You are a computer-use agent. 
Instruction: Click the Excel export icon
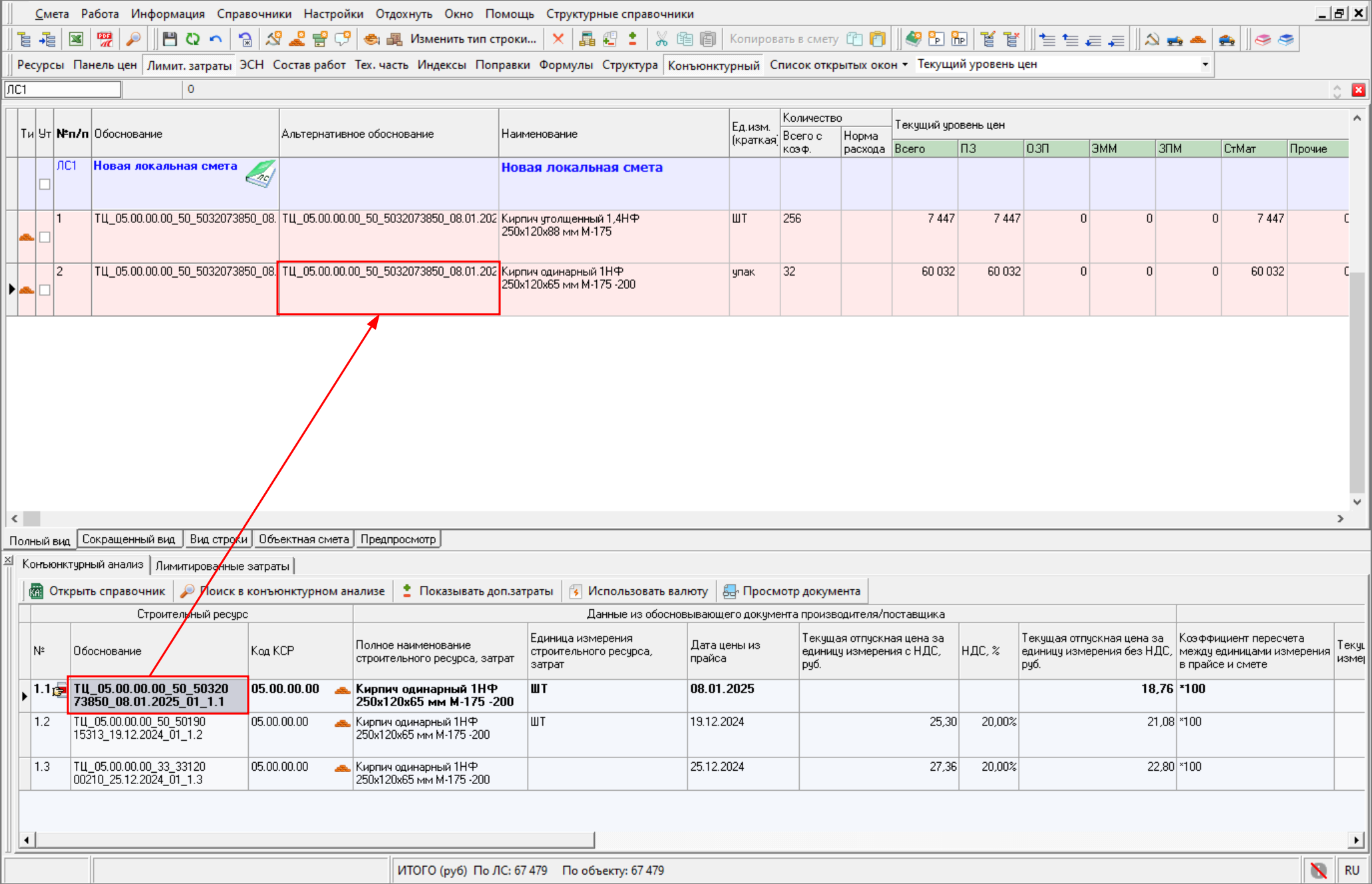77,39
